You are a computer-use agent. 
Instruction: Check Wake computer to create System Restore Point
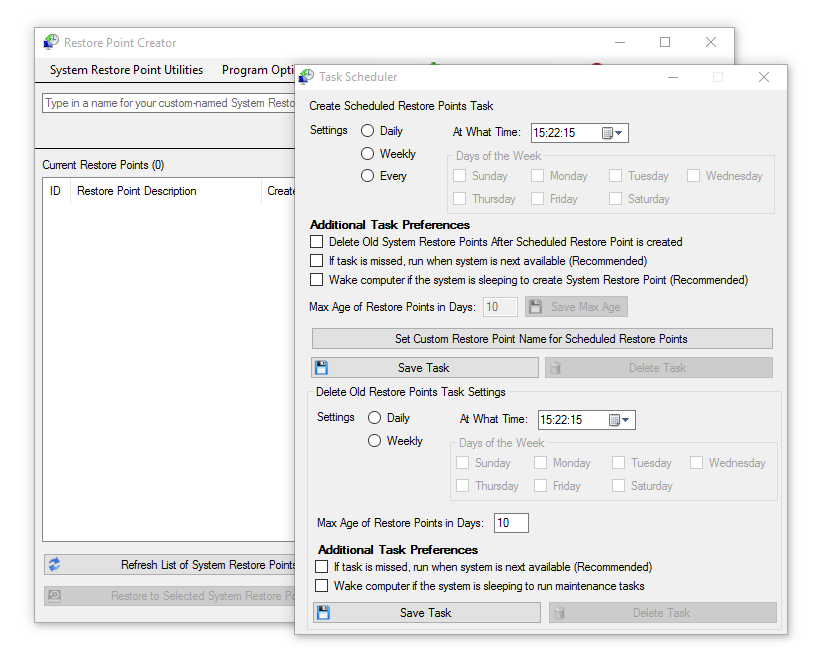[x=317, y=279]
